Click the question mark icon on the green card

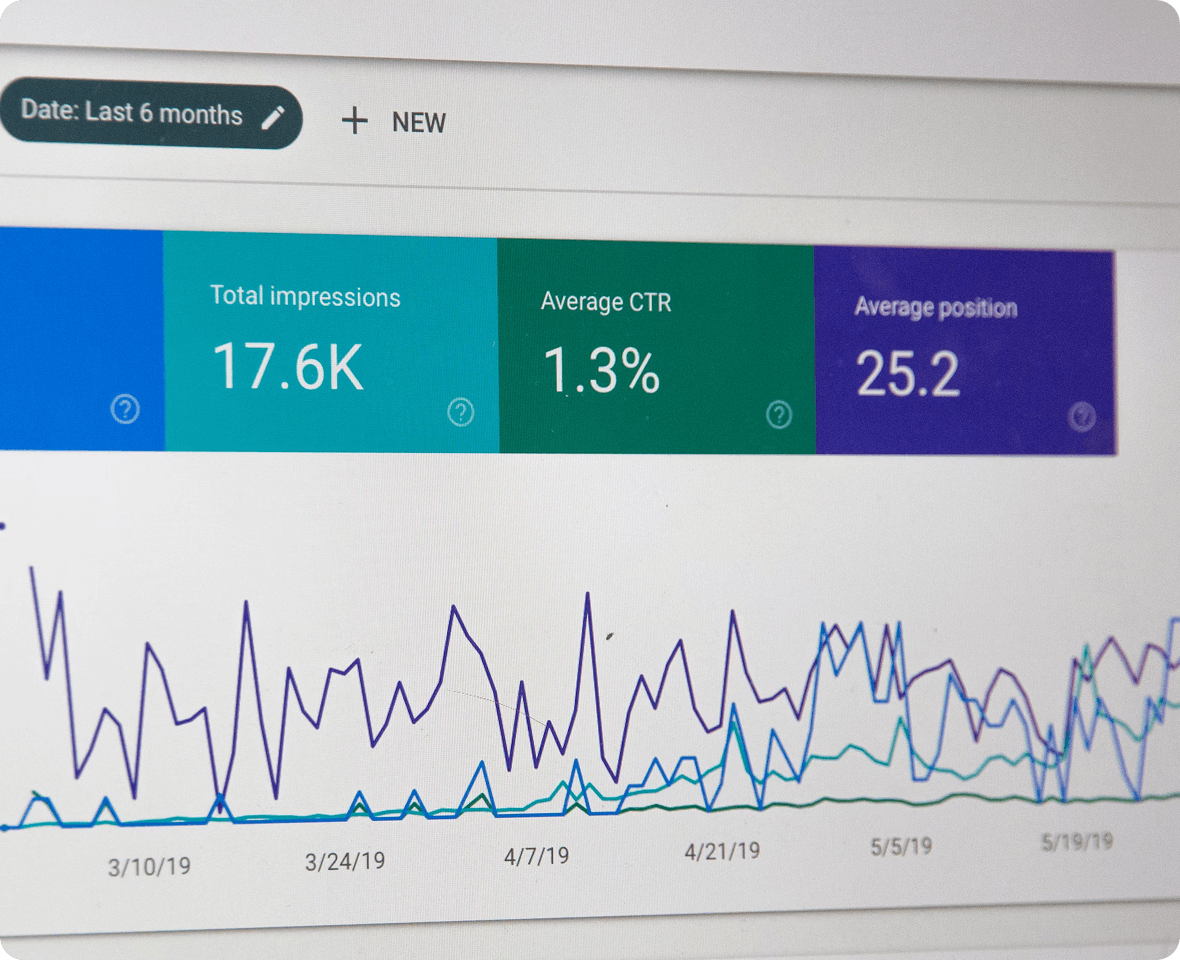coord(779,414)
